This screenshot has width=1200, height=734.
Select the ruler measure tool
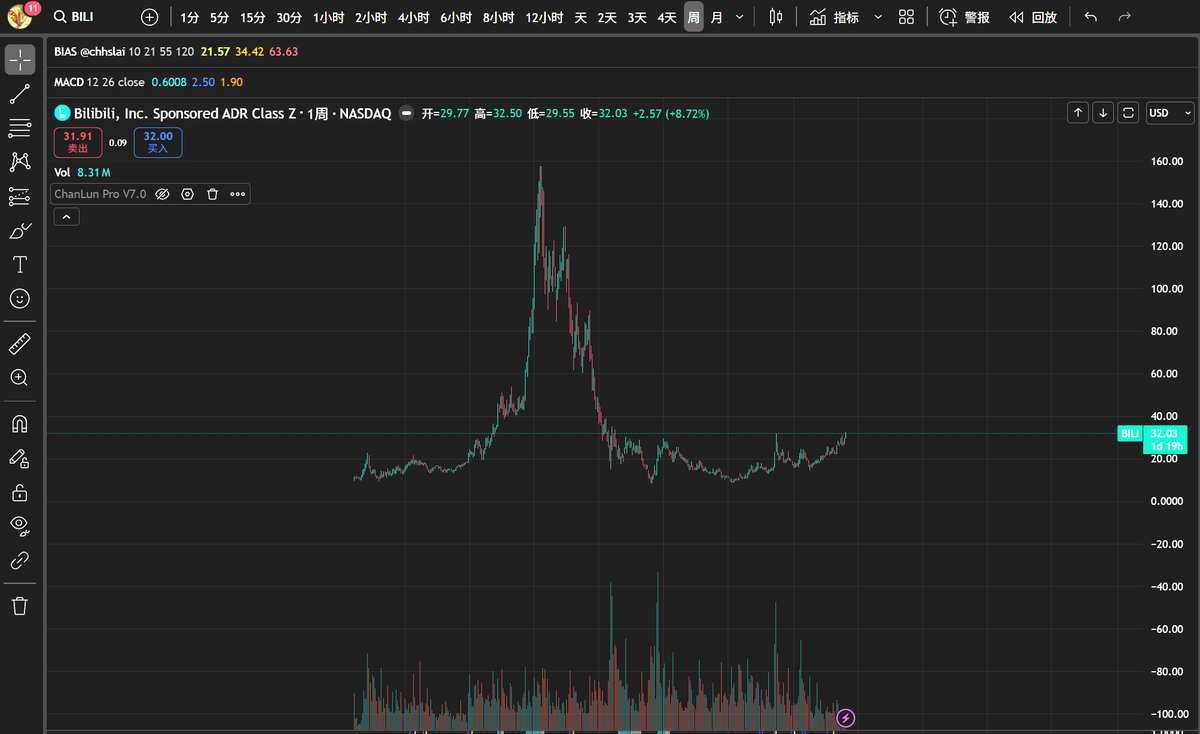[x=20, y=345]
